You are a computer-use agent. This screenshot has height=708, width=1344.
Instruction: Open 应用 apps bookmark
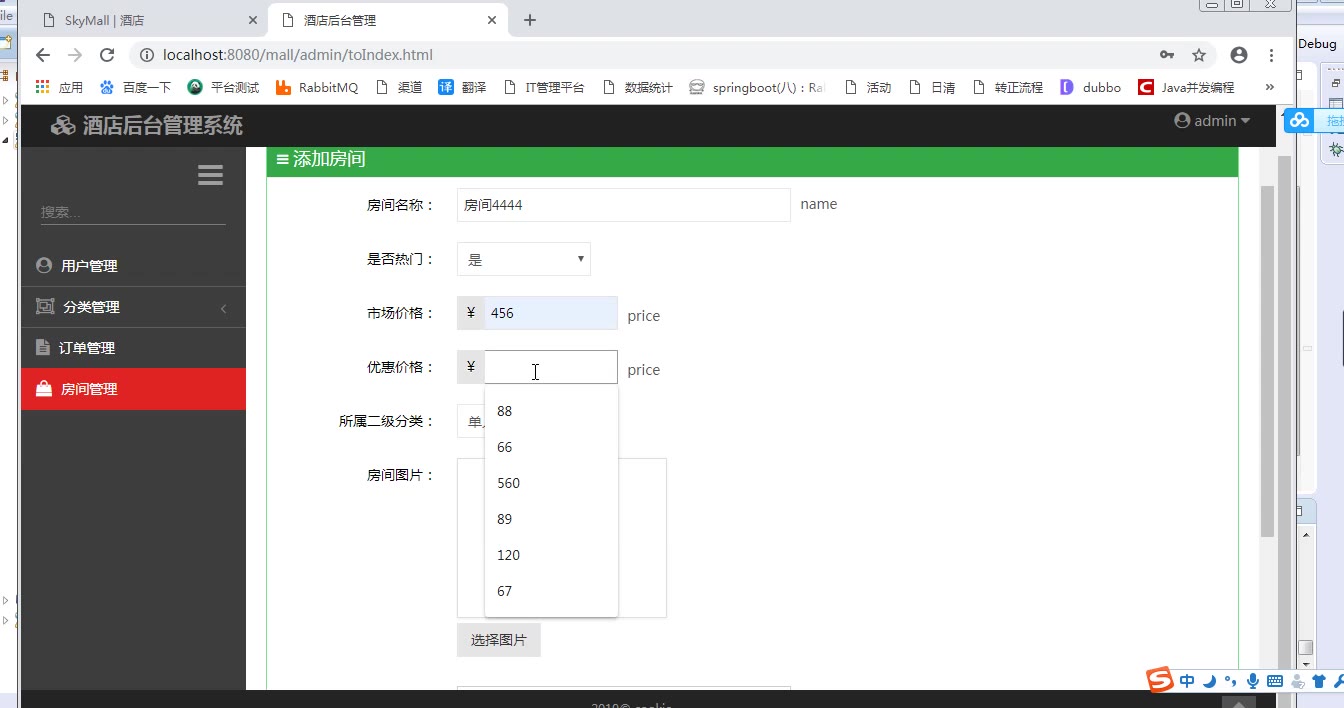coord(59,87)
